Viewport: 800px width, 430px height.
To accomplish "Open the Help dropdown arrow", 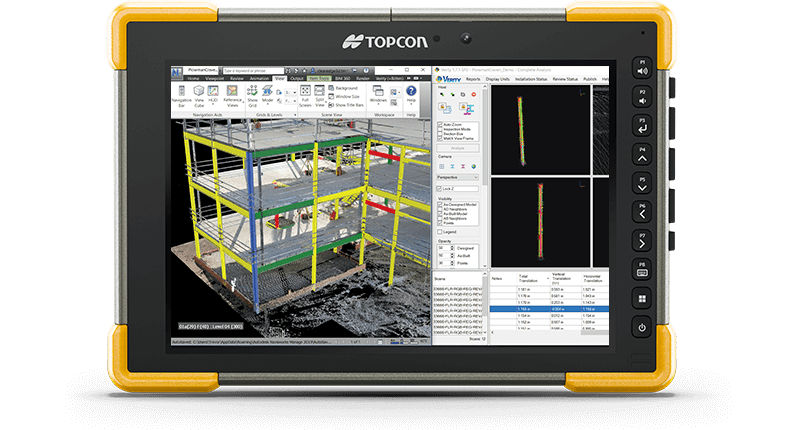I will click(x=411, y=105).
